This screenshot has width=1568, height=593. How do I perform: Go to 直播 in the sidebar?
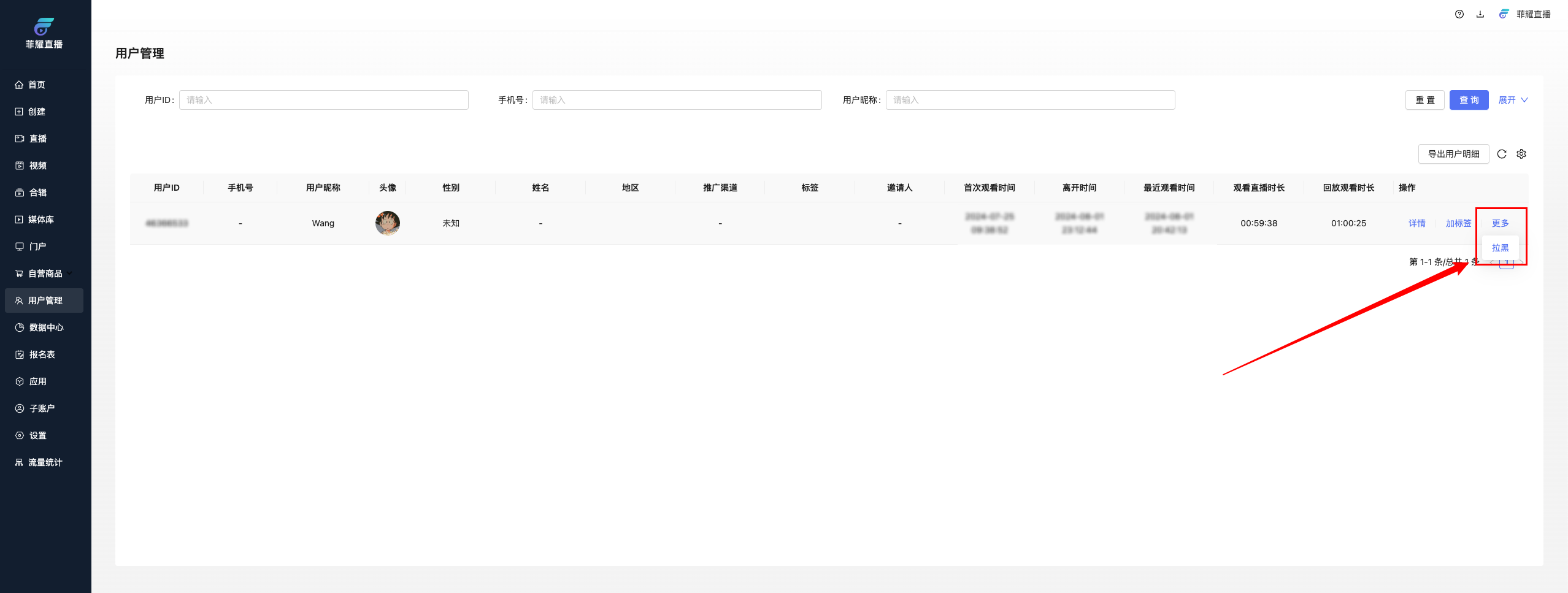[38, 139]
